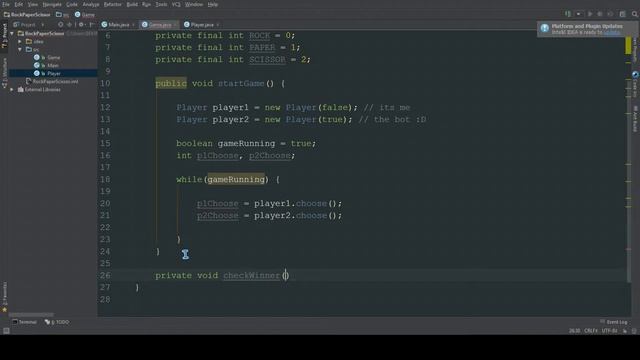Open the Event Log

coord(613,322)
